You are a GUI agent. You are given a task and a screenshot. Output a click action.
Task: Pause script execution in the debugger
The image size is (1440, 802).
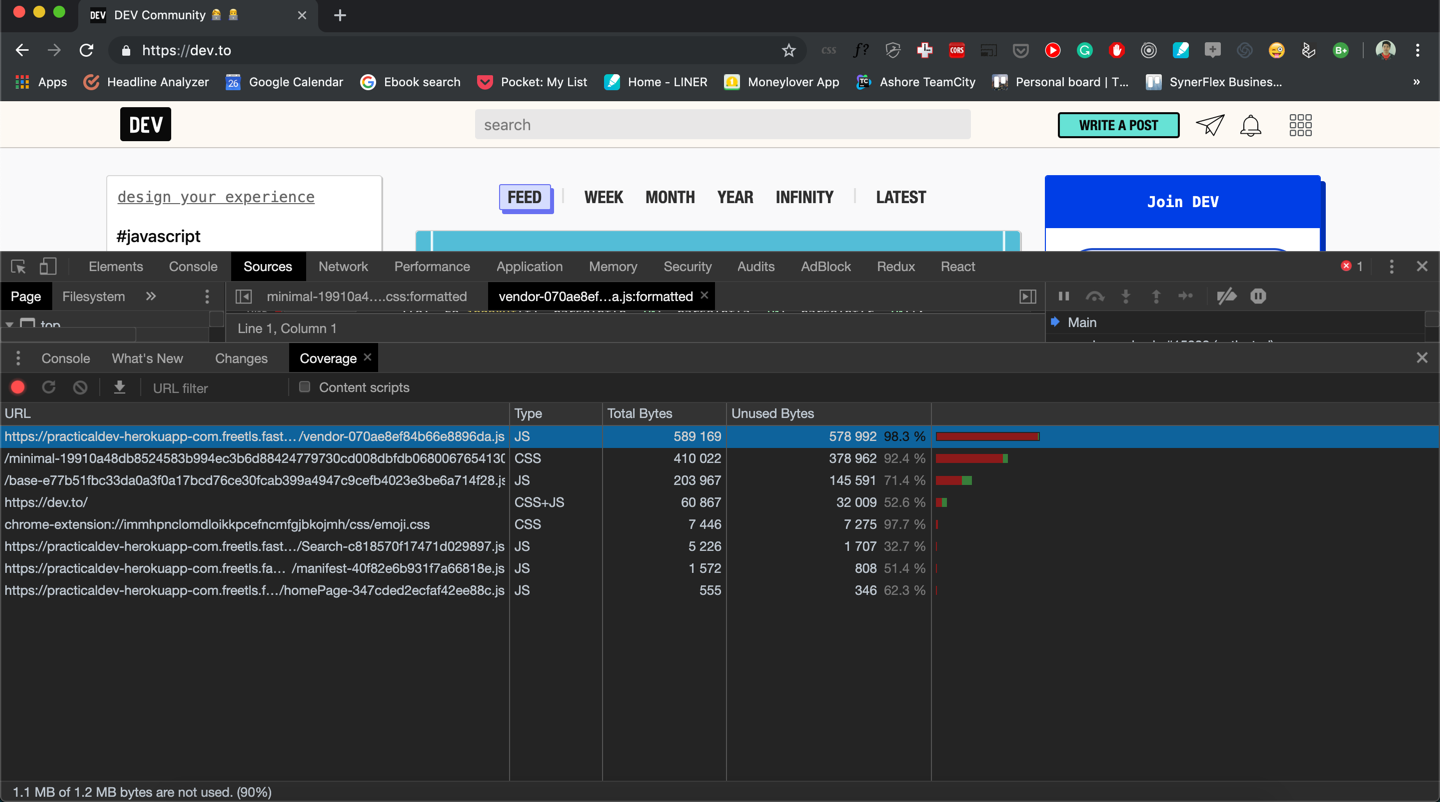tap(1063, 296)
